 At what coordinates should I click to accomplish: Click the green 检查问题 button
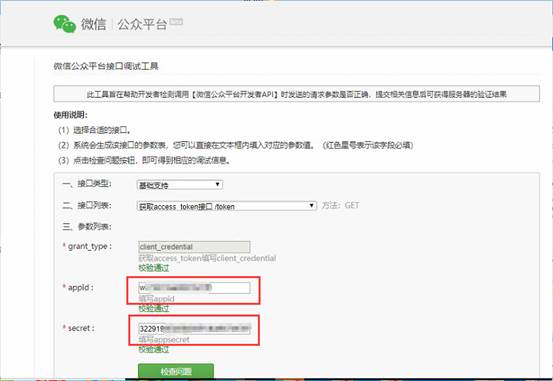(176, 371)
